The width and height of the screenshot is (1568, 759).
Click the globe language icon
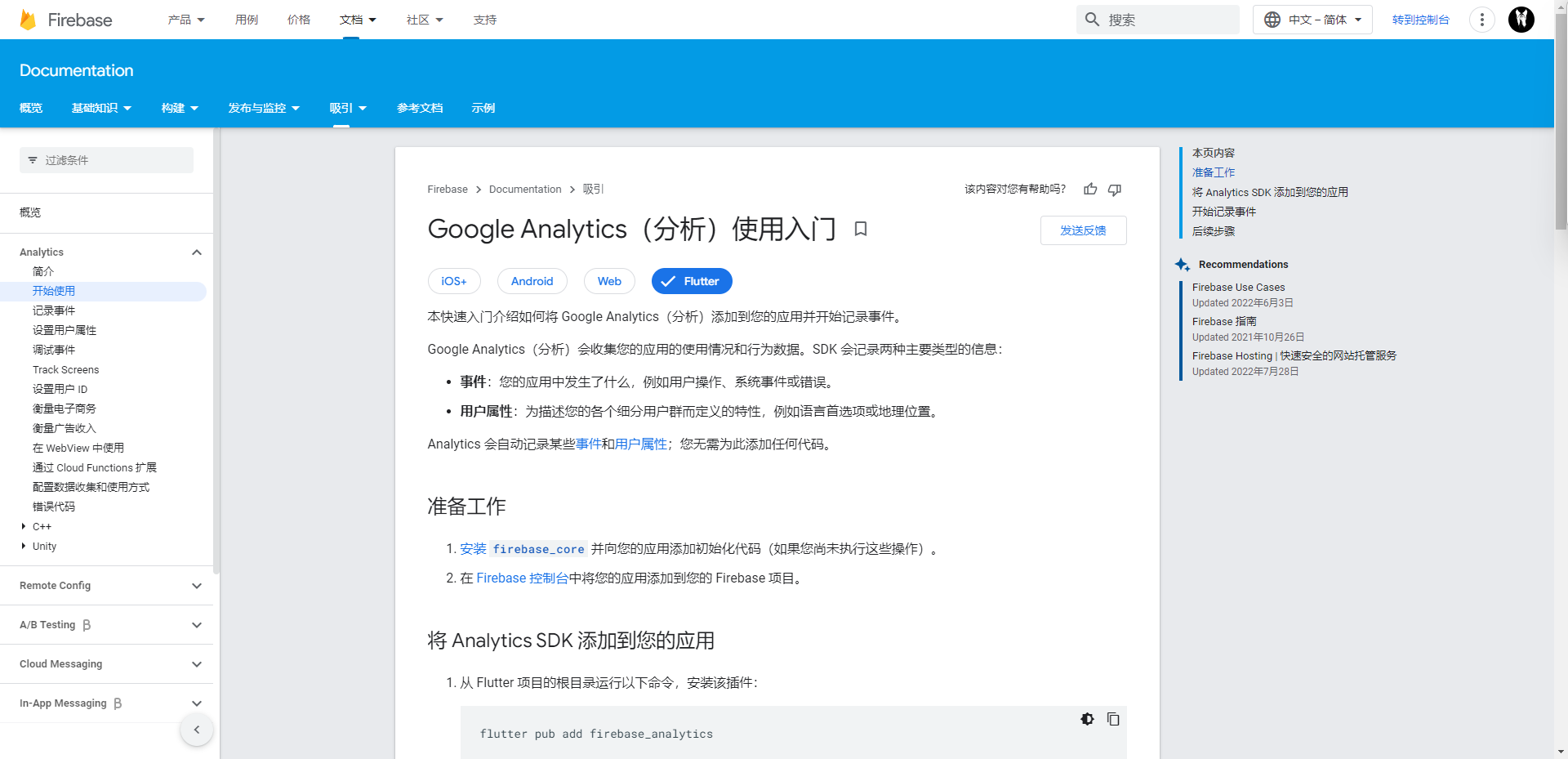[x=1272, y=20]
